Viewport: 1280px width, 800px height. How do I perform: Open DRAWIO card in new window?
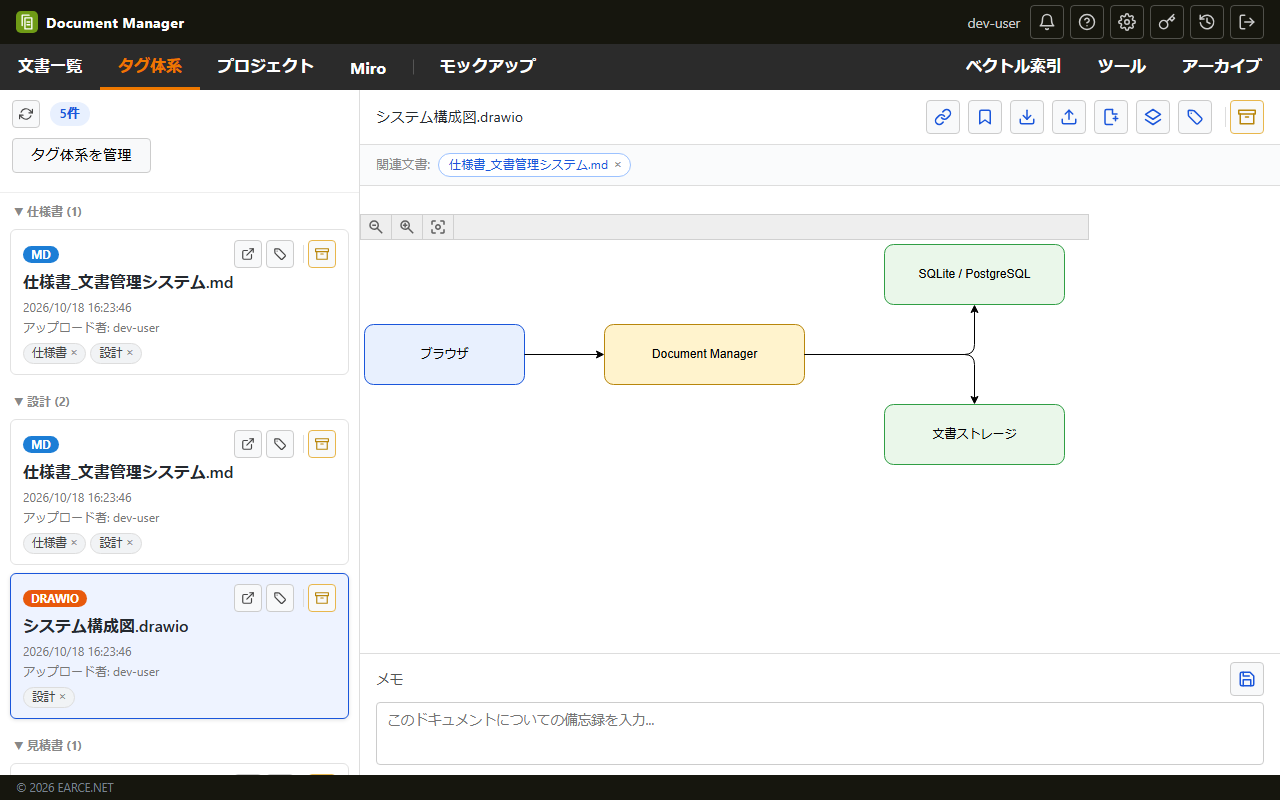[248, 598]
